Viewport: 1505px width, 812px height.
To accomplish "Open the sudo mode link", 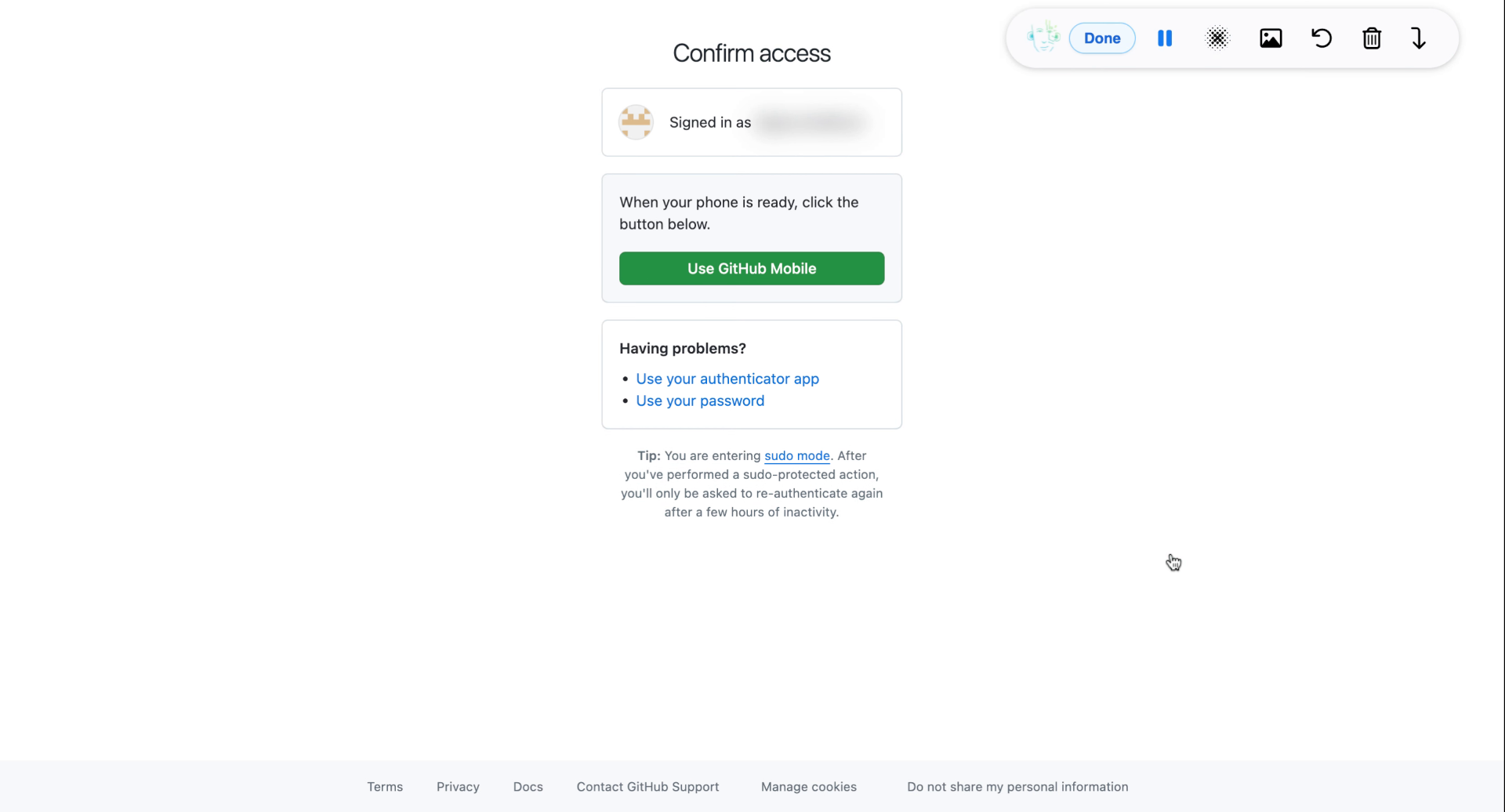I will (796, 455).
